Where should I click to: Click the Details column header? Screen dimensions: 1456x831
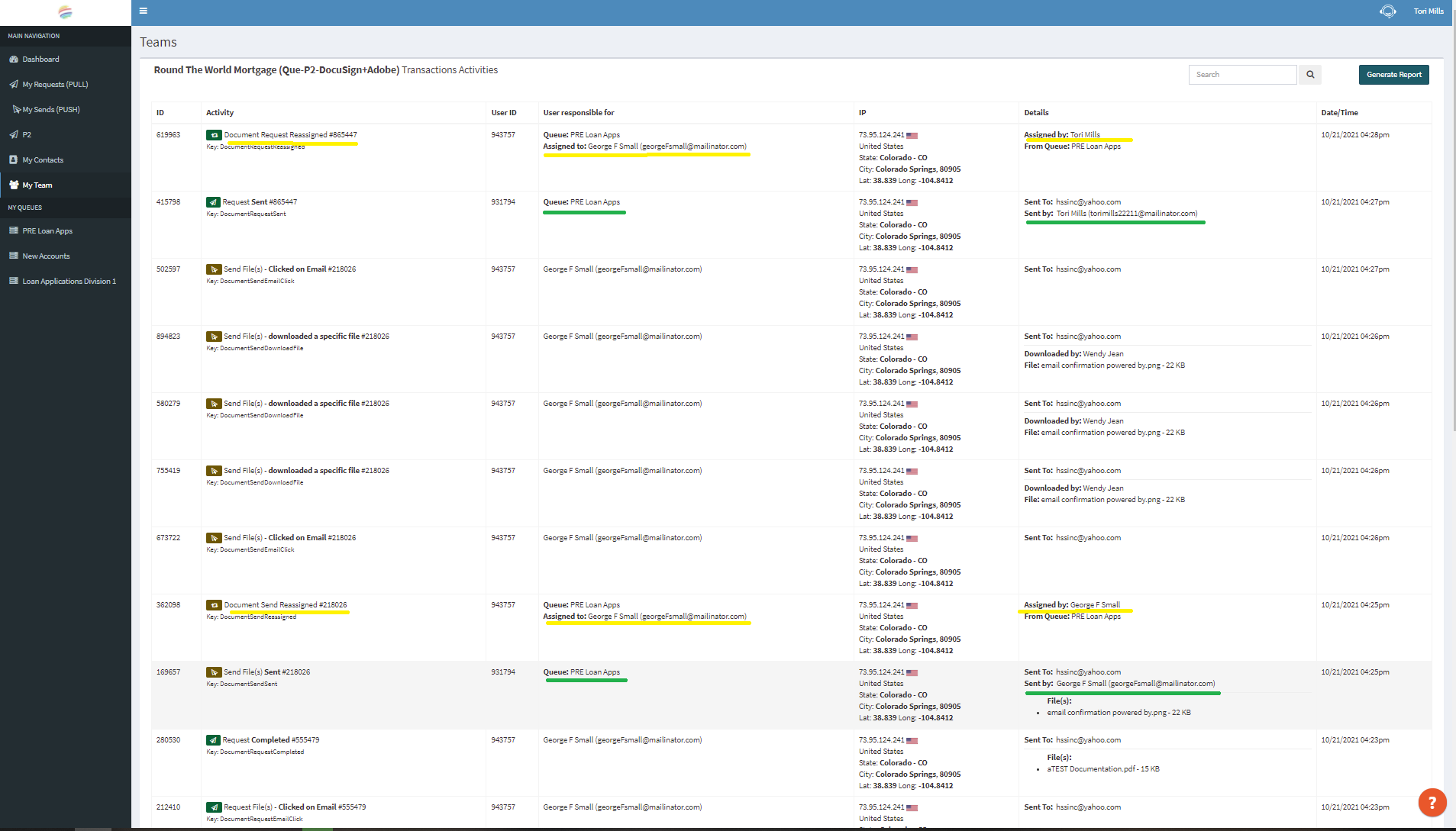1036,113
